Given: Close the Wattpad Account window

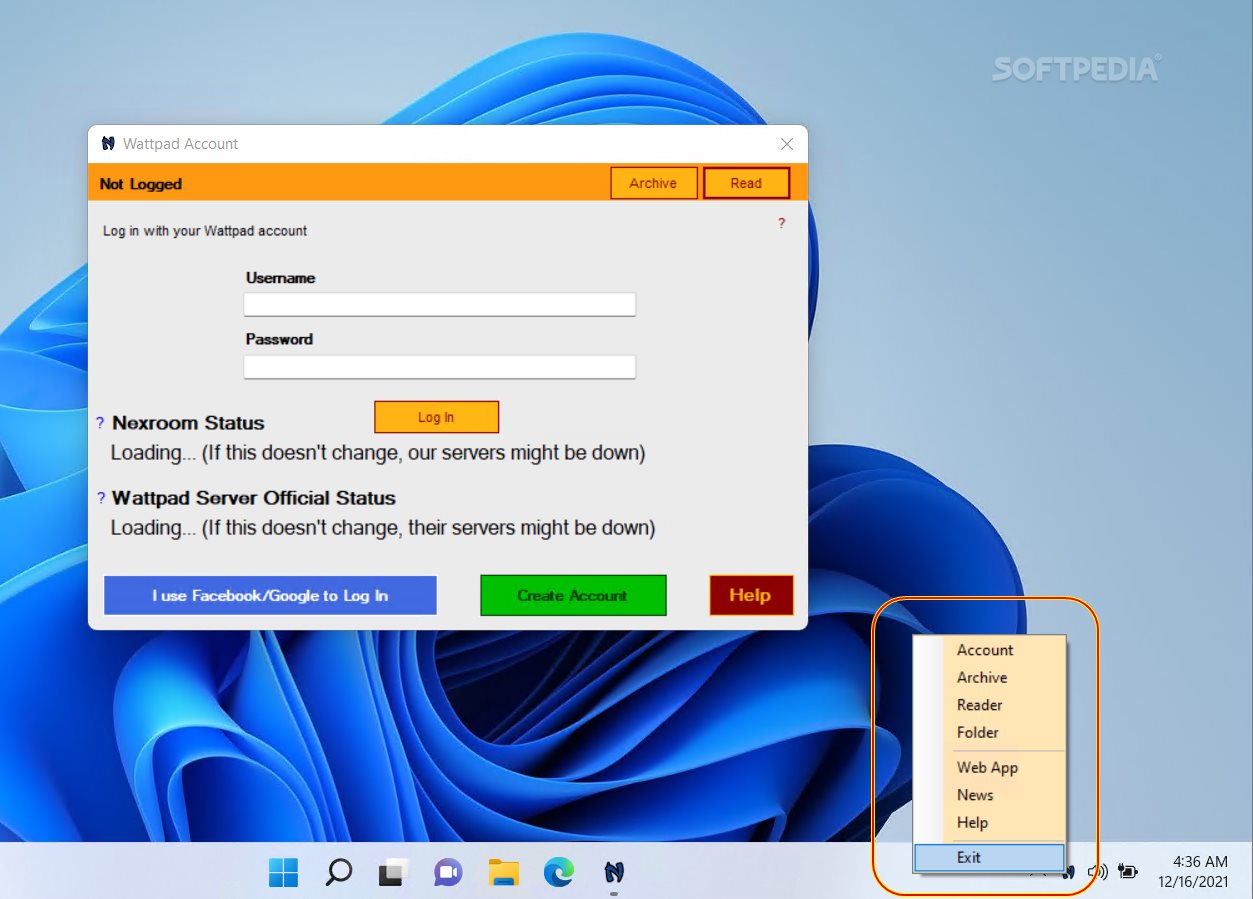Looking at the screenshot, I should click(x=787, y=144).
